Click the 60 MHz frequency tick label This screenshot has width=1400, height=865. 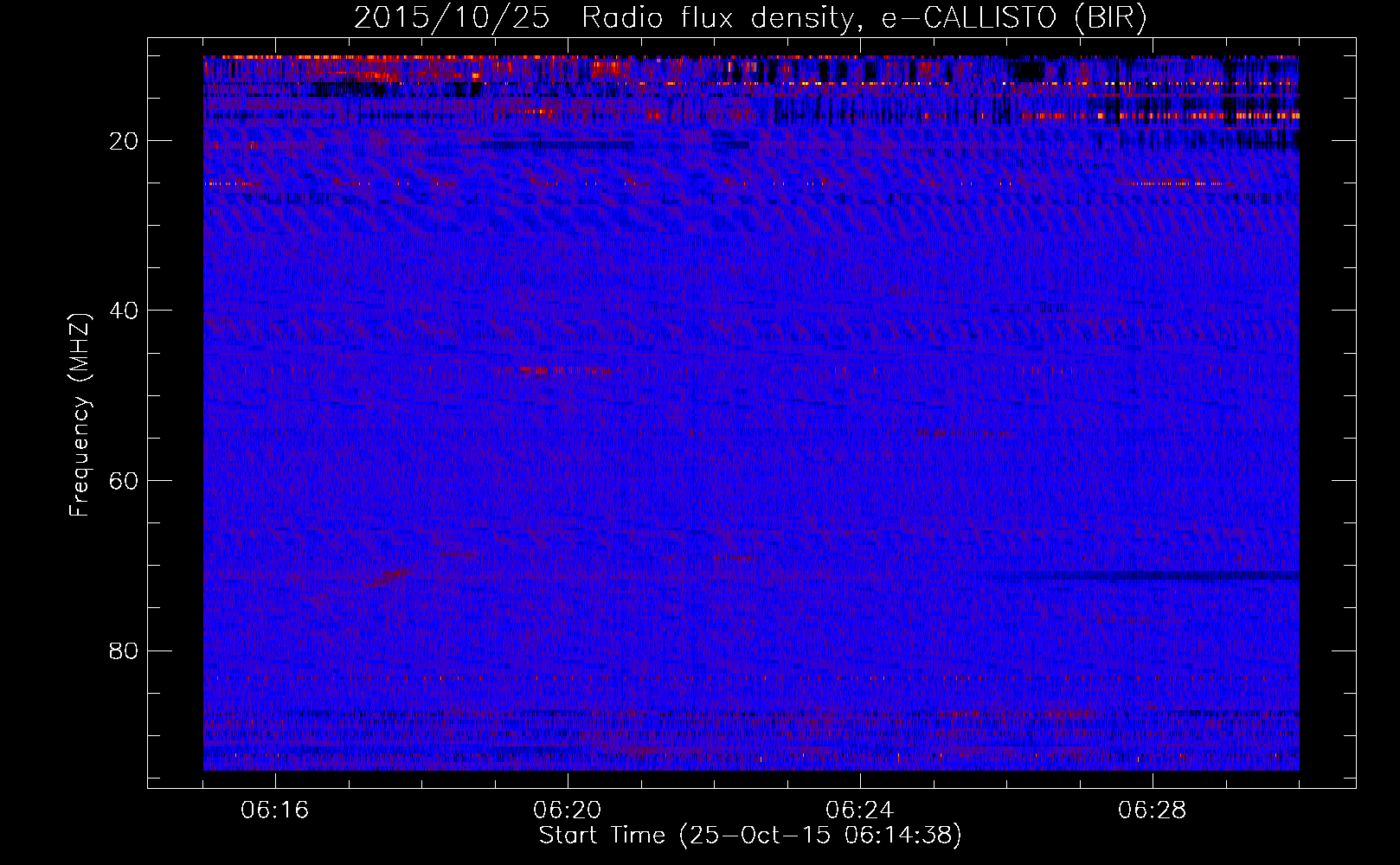(124, 481)
